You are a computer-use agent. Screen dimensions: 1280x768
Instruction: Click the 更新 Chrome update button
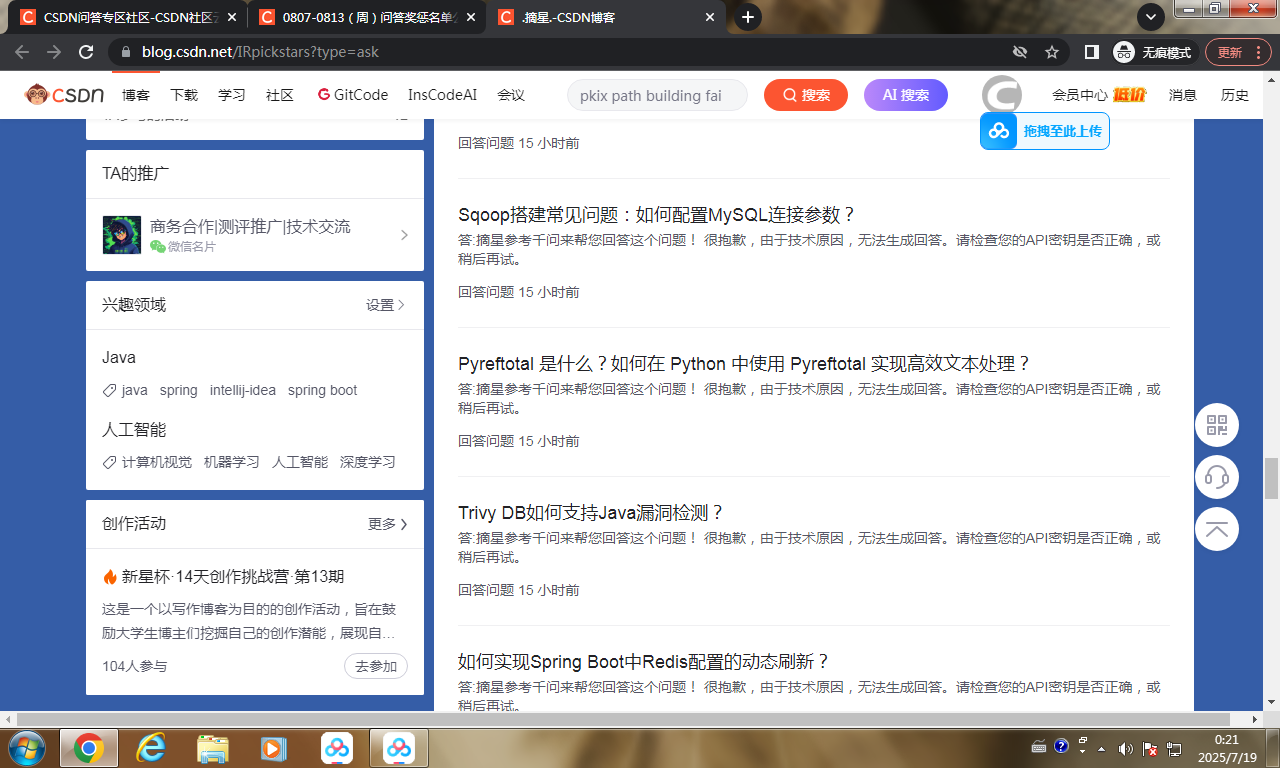1237,52
